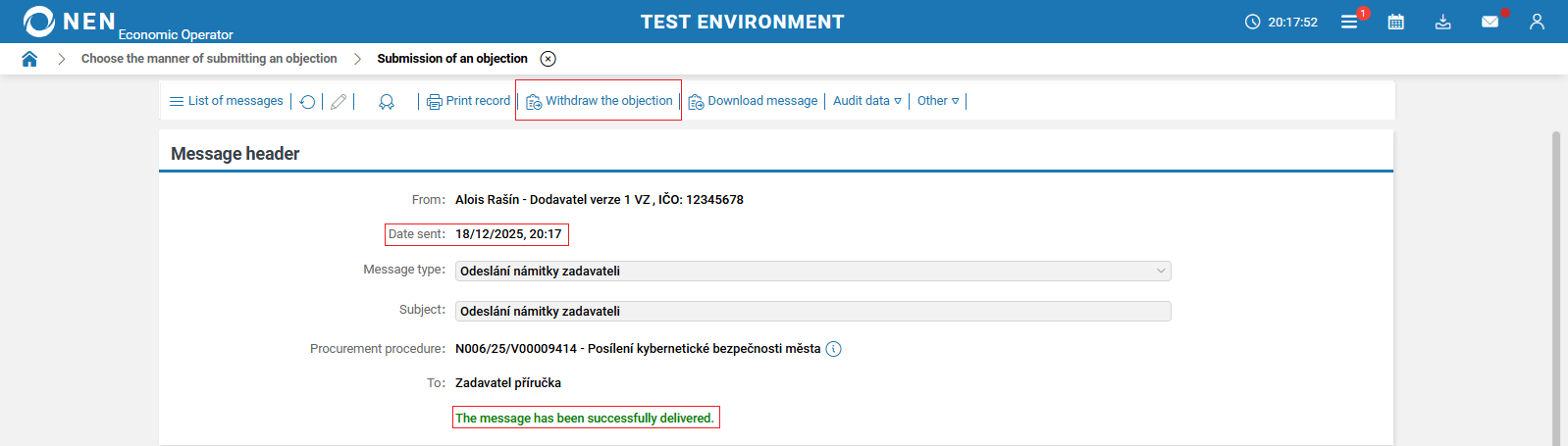The image size is (1568, 446).
Task: Click the certificate ribbon icon
Action: 387,102
